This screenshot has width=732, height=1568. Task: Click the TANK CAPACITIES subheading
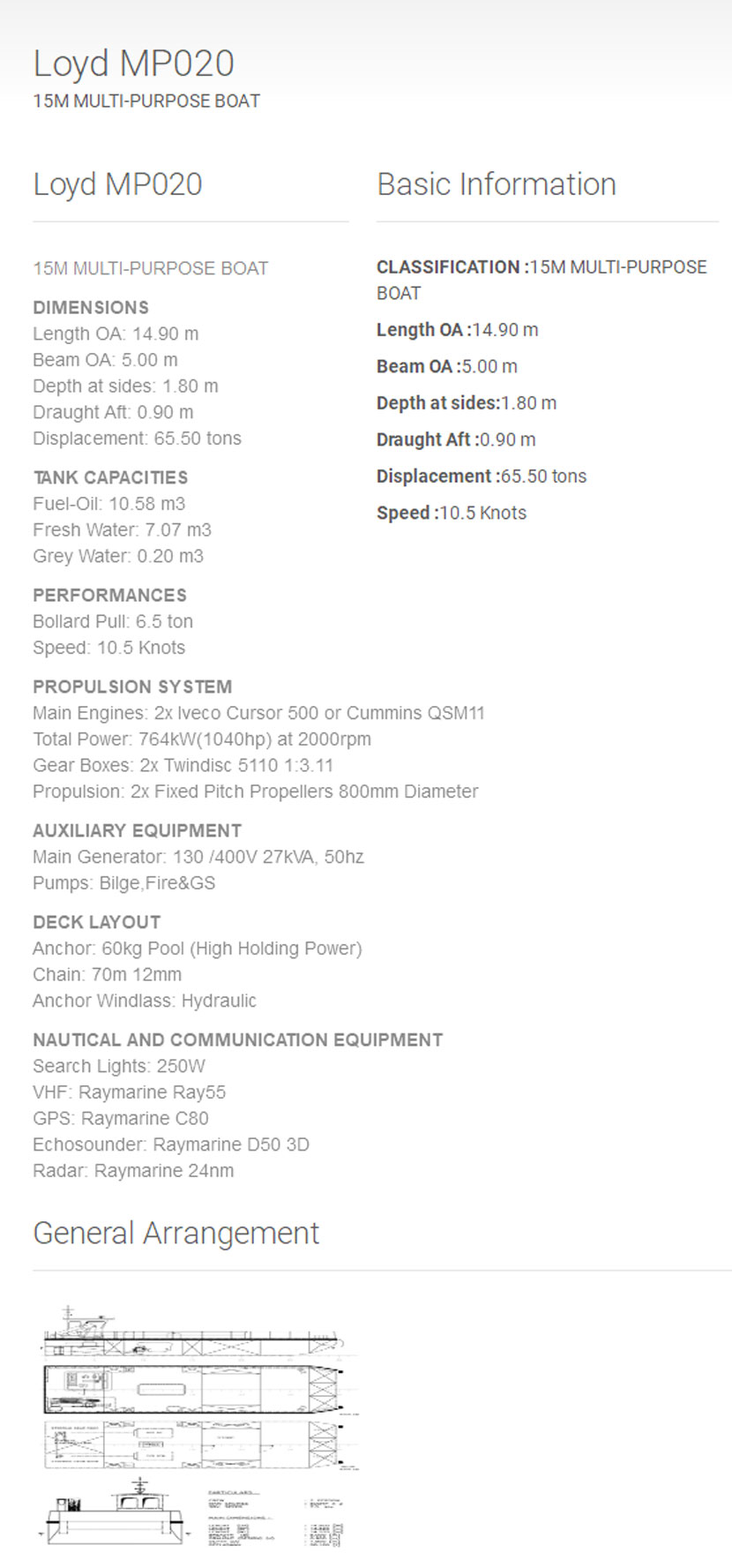click(x=110, y=478)
